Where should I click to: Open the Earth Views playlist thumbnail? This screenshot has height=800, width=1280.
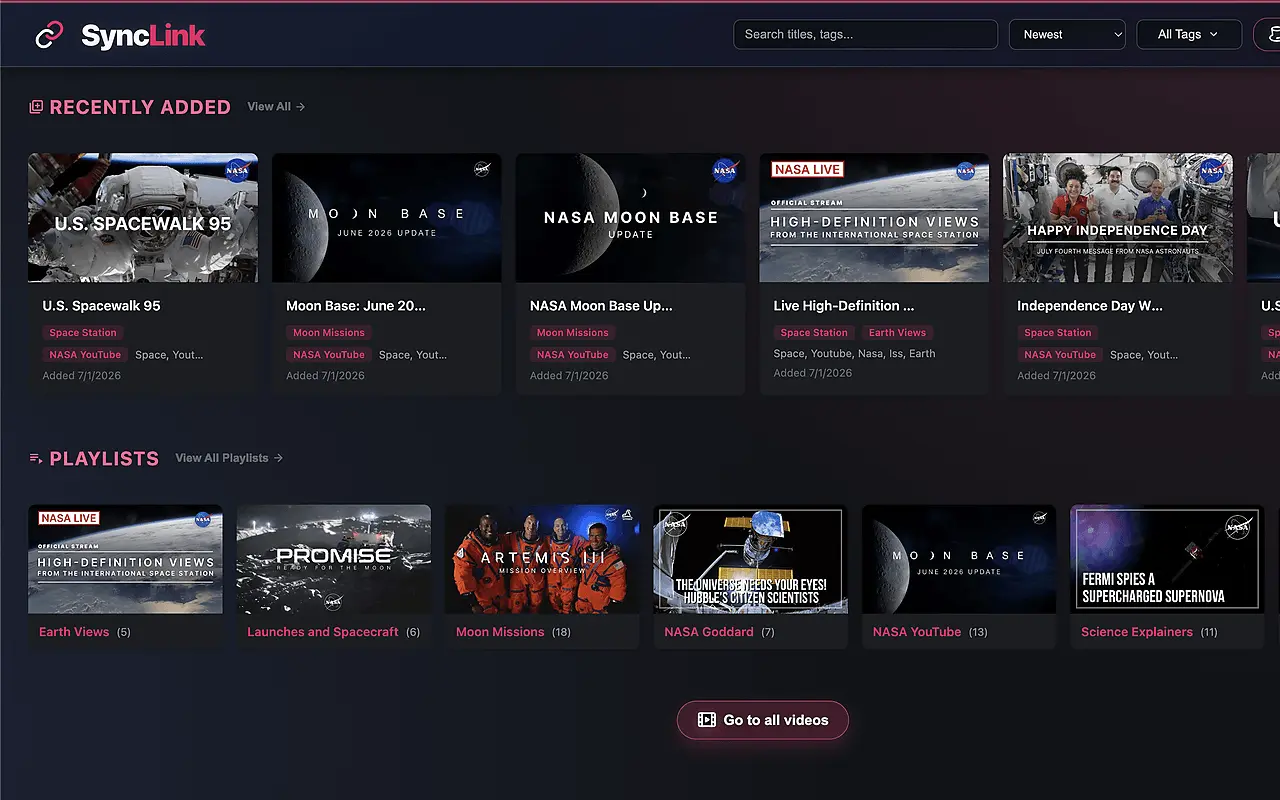(x=126, y=559)
